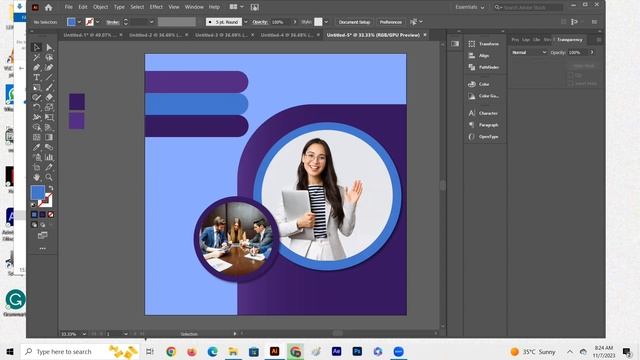640x360 pixels.
Task: Choose the Artboard tool
Action: (36, 167)
